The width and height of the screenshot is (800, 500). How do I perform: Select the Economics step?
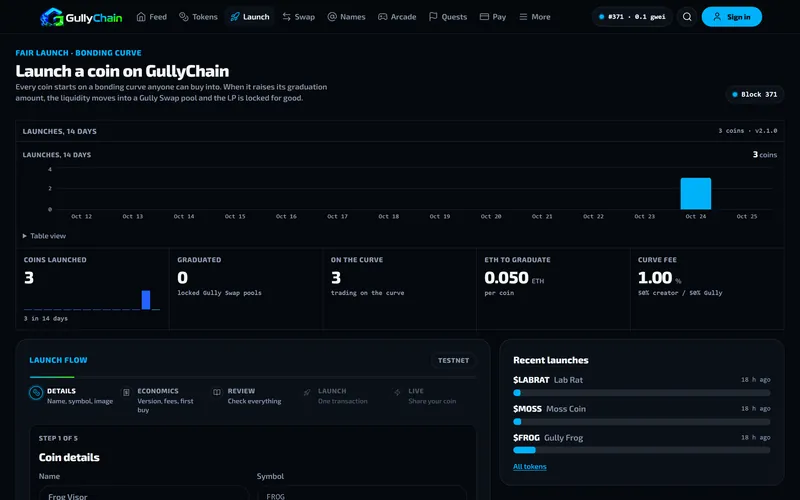click(x=159, y=399)
